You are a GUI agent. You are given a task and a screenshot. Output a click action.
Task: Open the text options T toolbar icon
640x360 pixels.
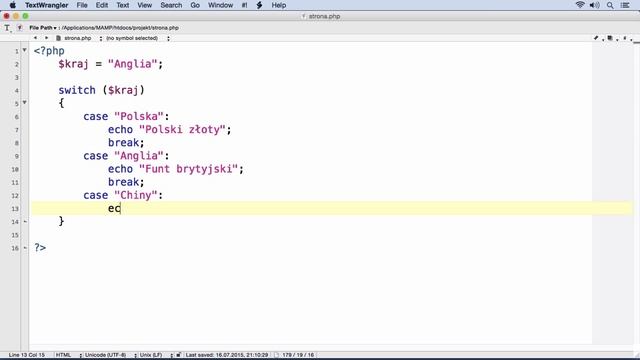[7, 28]
